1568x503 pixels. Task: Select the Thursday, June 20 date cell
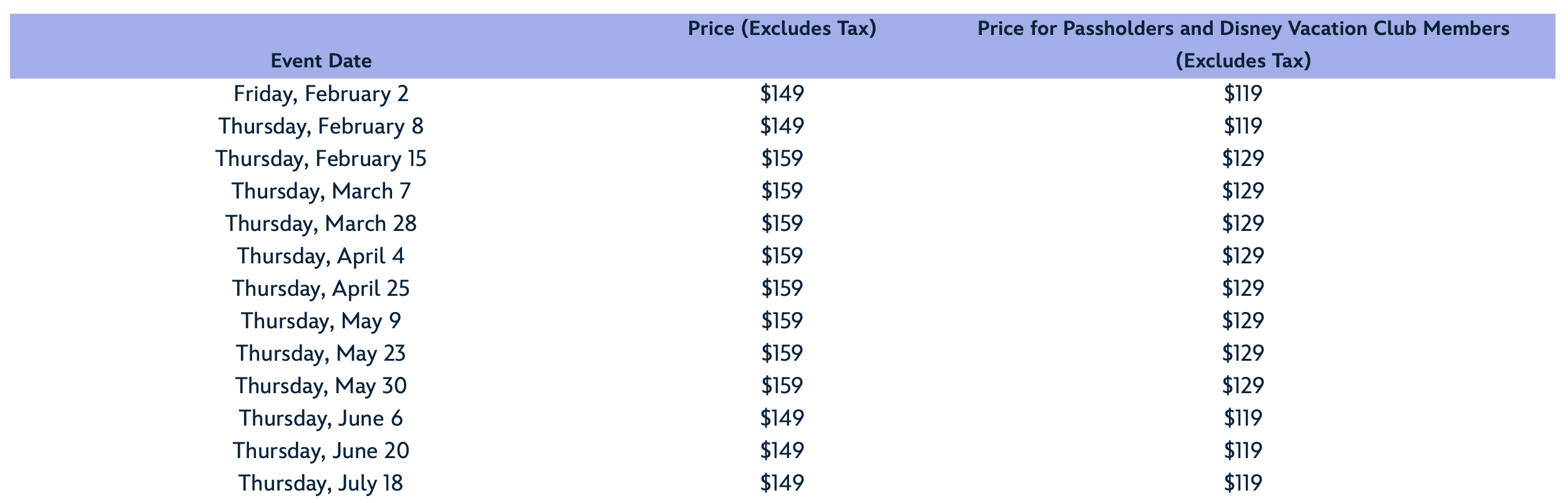321,451
